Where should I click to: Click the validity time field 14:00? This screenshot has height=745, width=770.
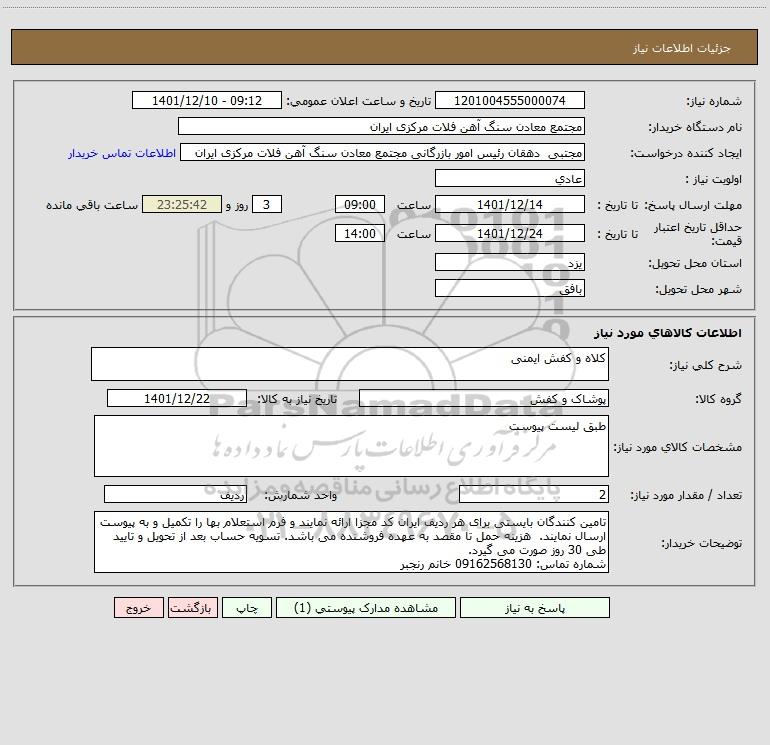coord(359,233)
